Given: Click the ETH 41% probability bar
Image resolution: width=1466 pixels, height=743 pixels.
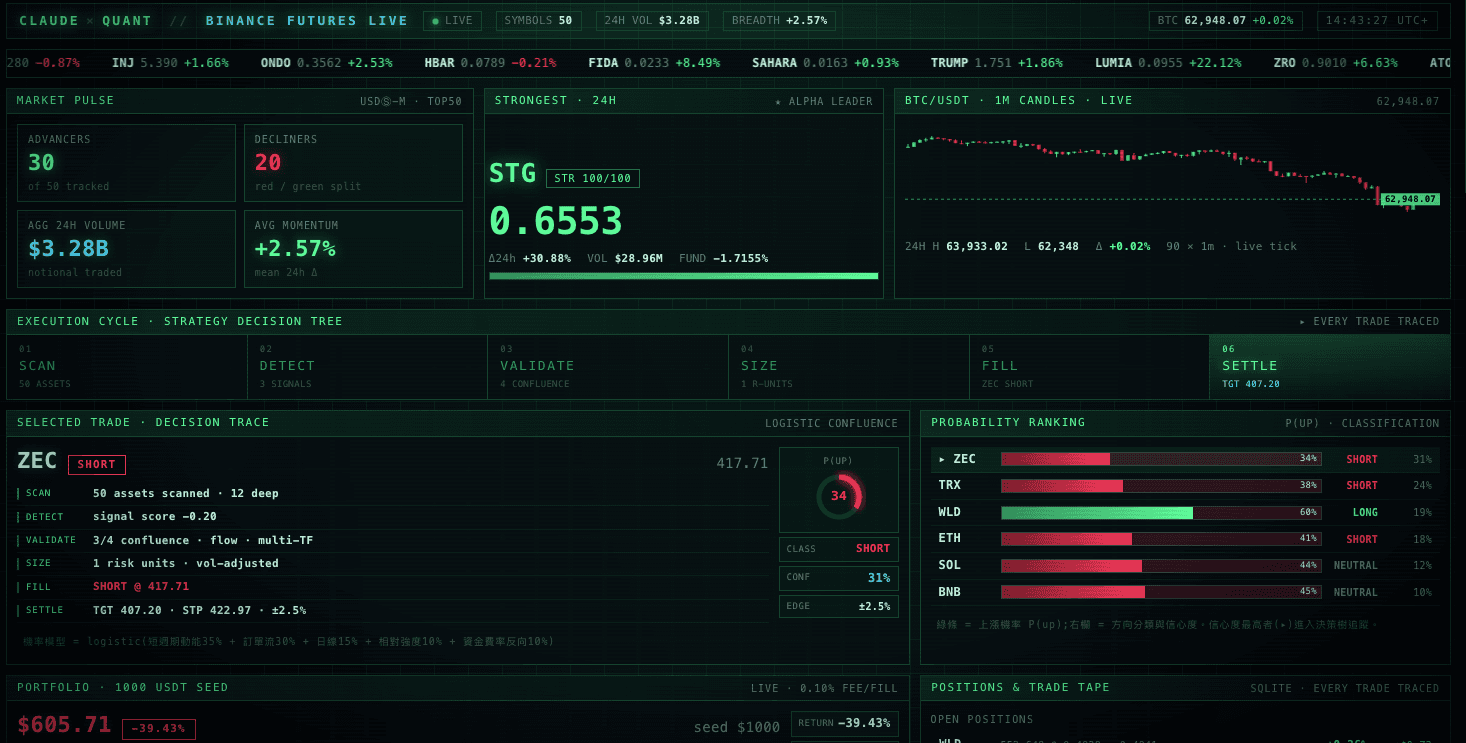Looking at the screenshot, I should pyautogui.click(x=1161, y=539).
